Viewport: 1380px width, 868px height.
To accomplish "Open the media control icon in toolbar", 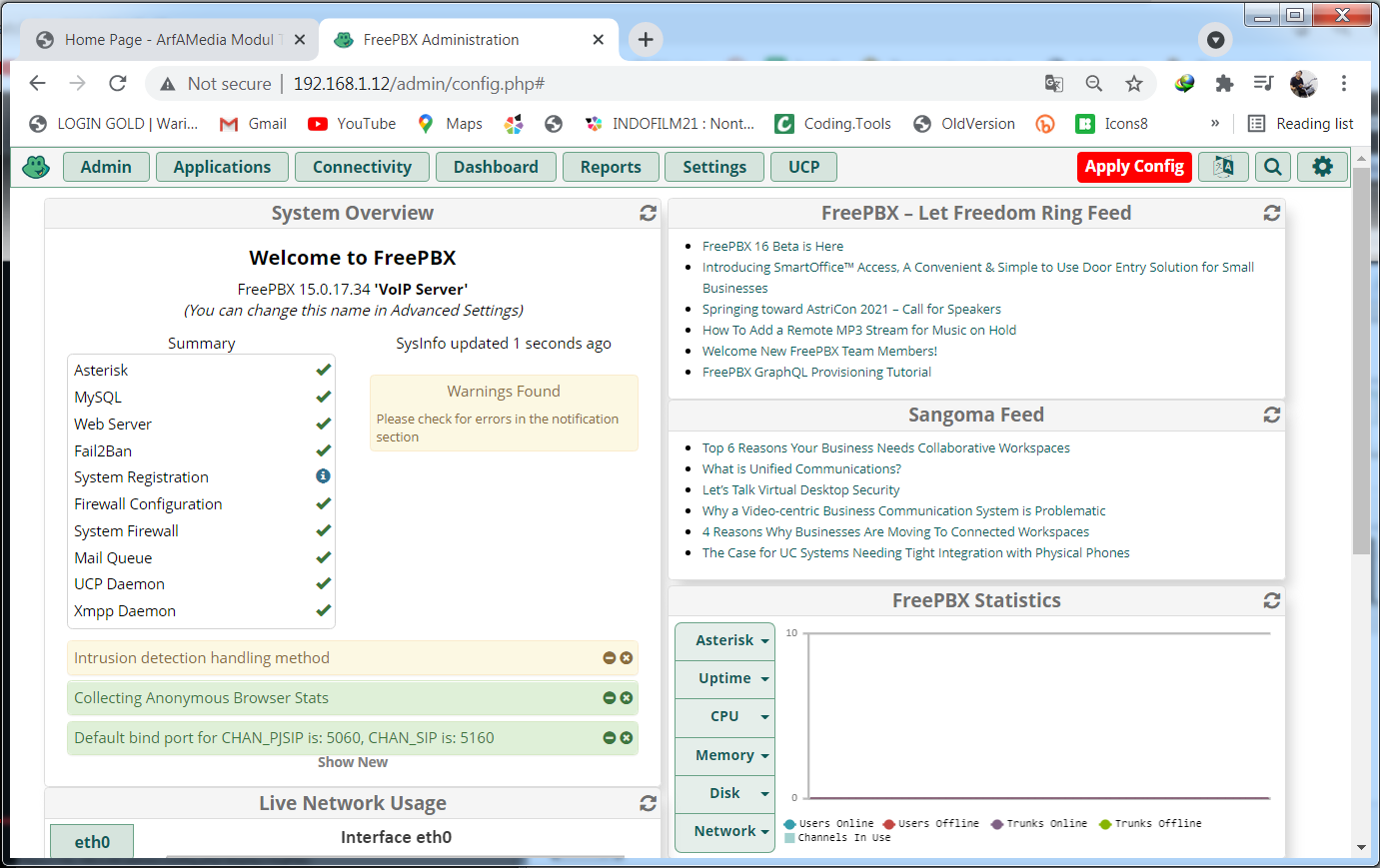I will point(1264,84).
